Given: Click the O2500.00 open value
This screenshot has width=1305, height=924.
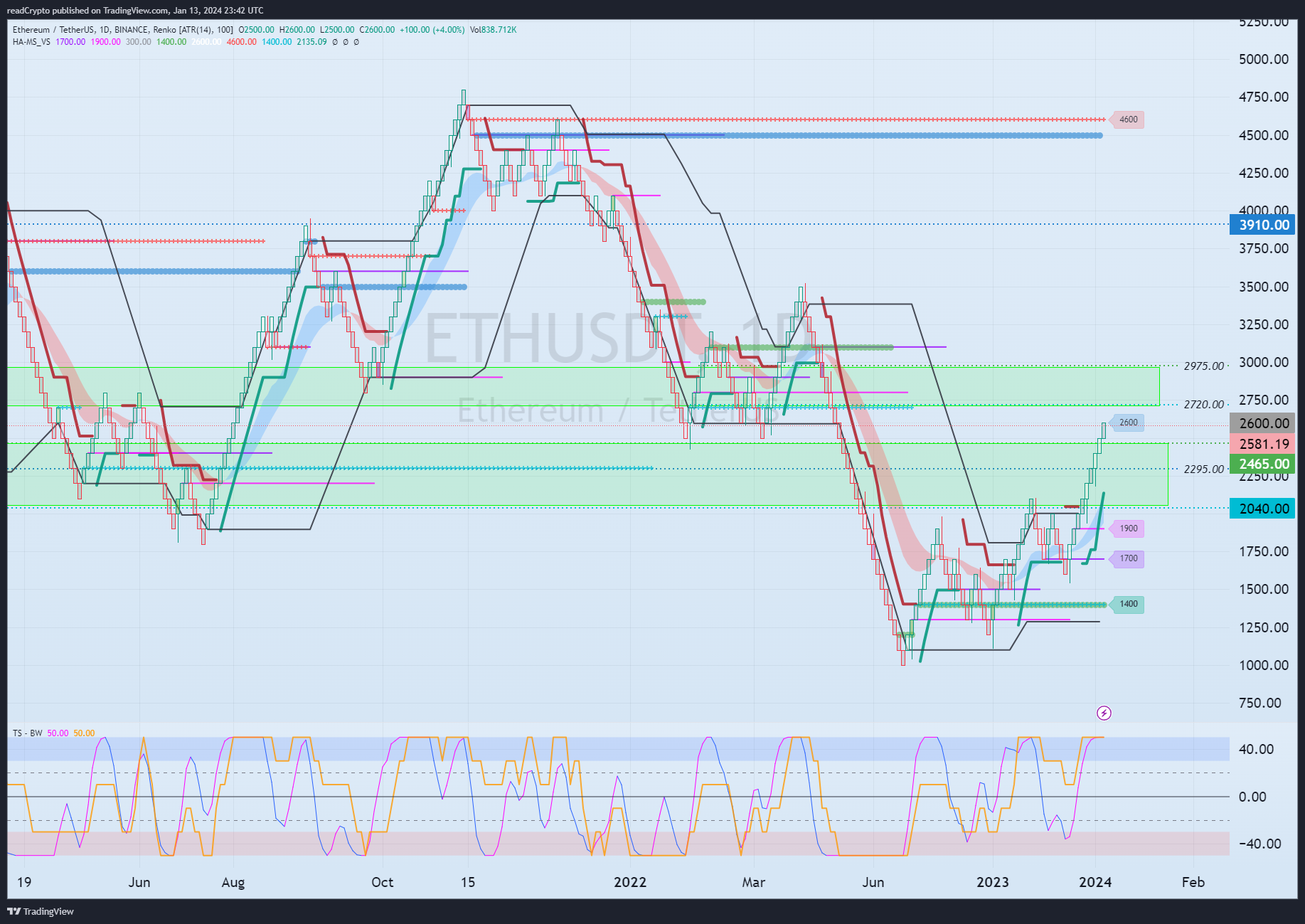Looking at the screenshot, I should pyautogui.click(x=256, y=30).
